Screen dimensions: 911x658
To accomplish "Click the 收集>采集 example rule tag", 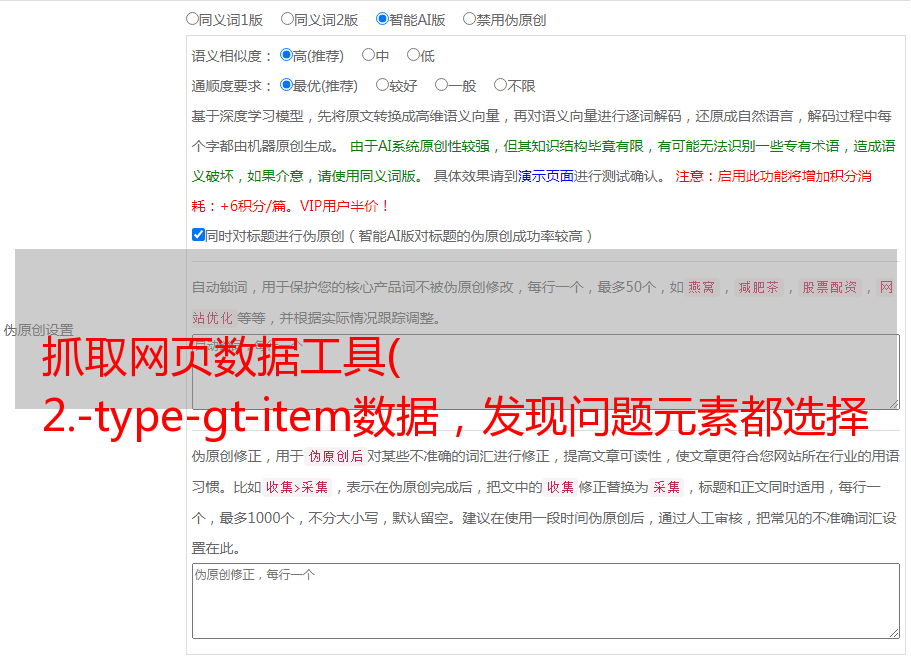I will [297, 488].
